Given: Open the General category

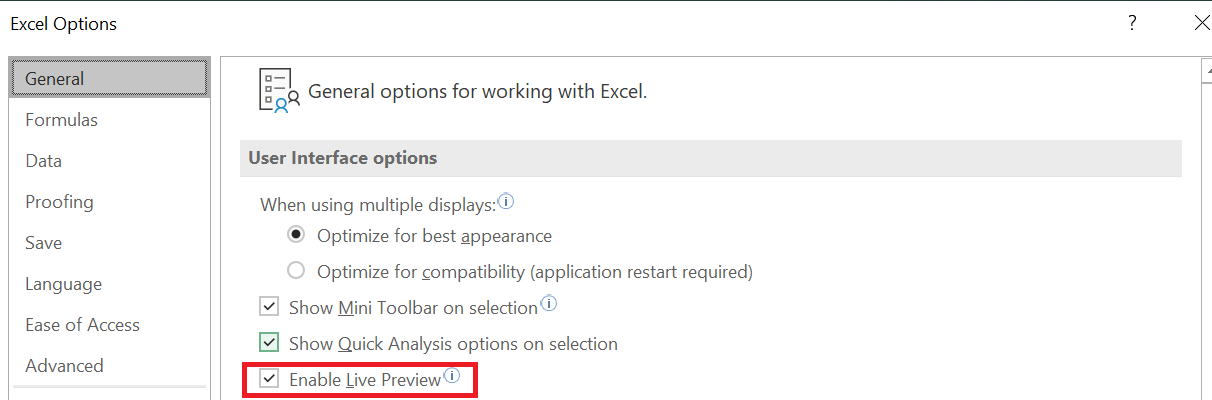Looking at the screenshot, I should pos(109,78).
